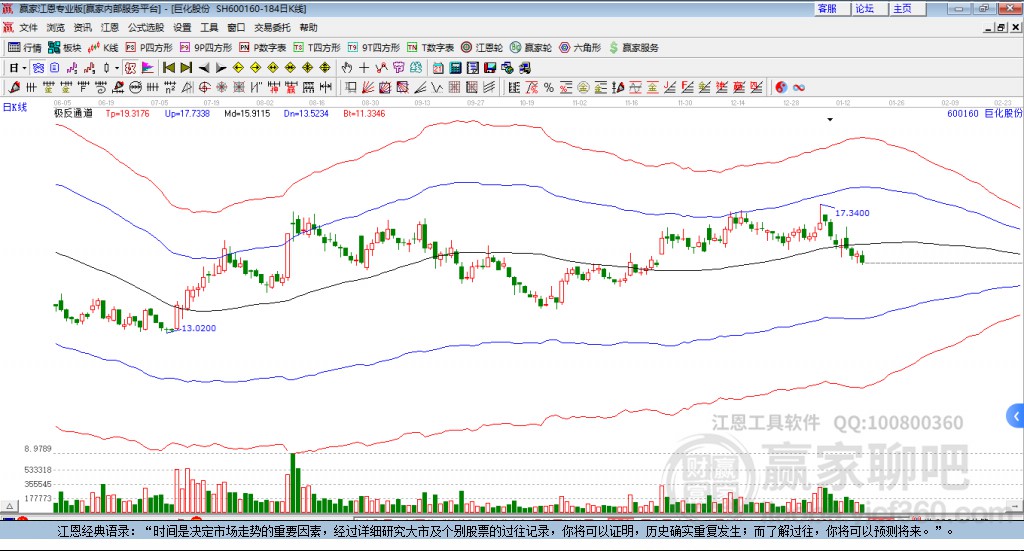Viewport: 1024px width, 551px height.
Task: Step chart left with black arrow
Action: point(204,68)
